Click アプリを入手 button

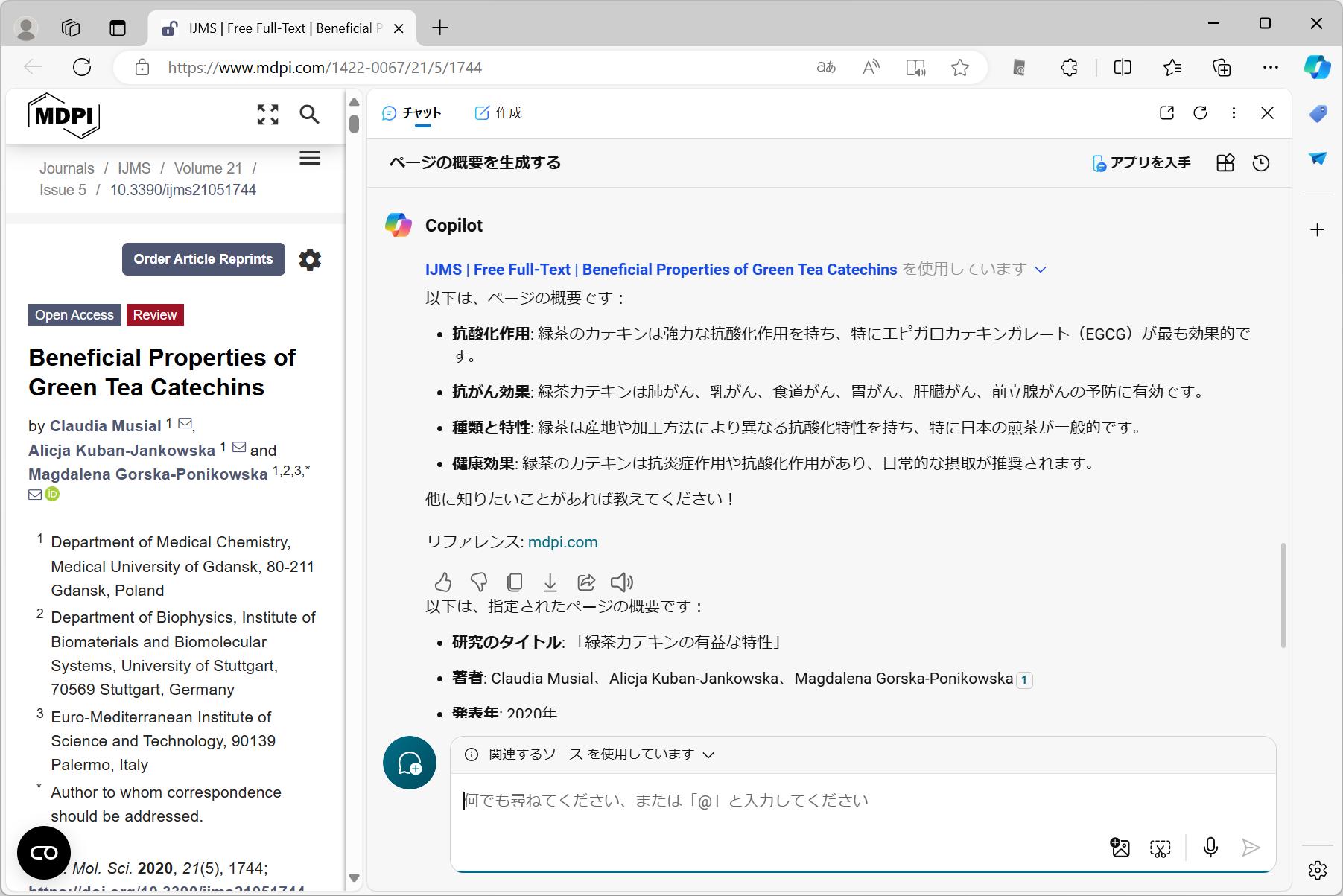point(1141,163)
